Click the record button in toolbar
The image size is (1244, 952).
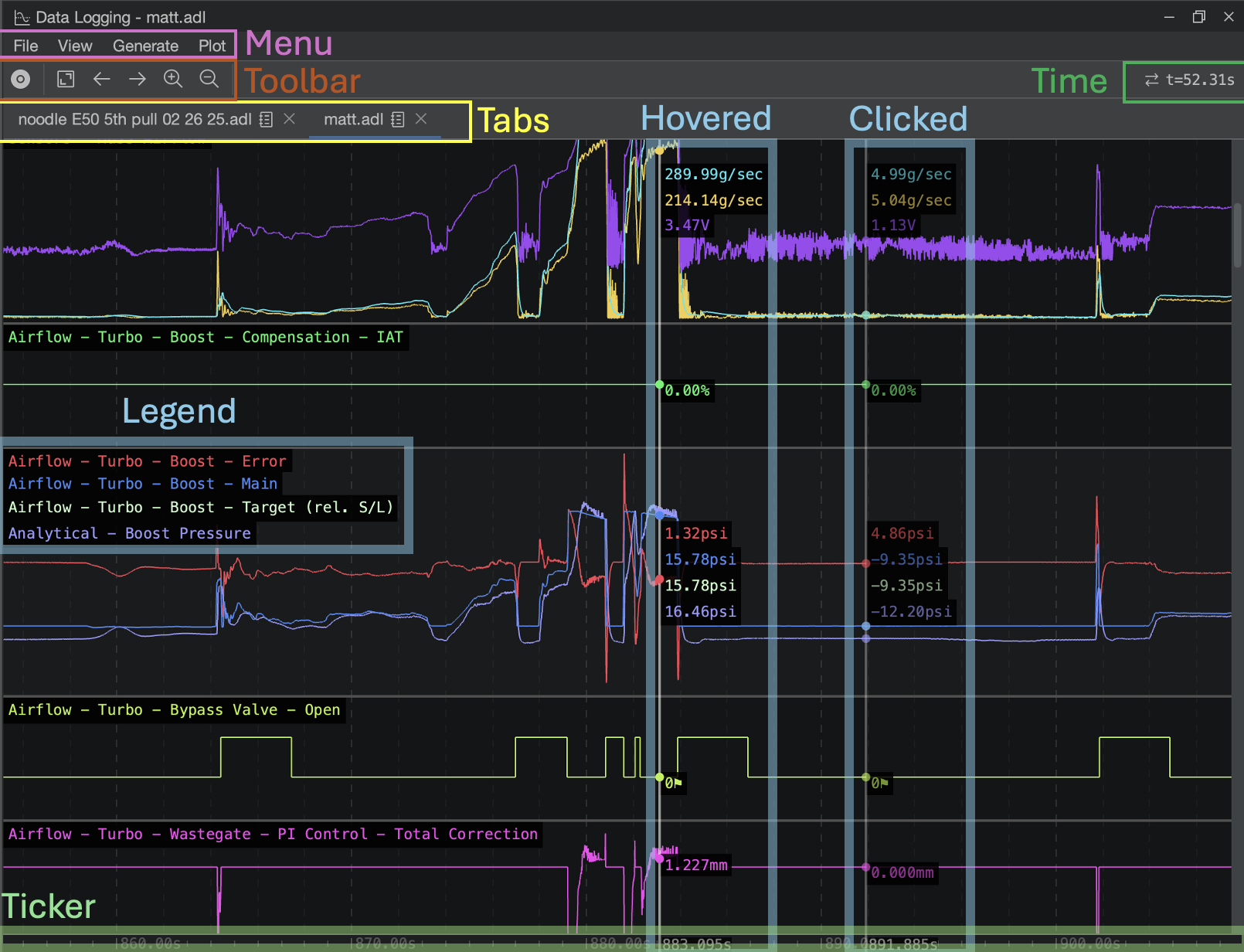pos(21,79)
